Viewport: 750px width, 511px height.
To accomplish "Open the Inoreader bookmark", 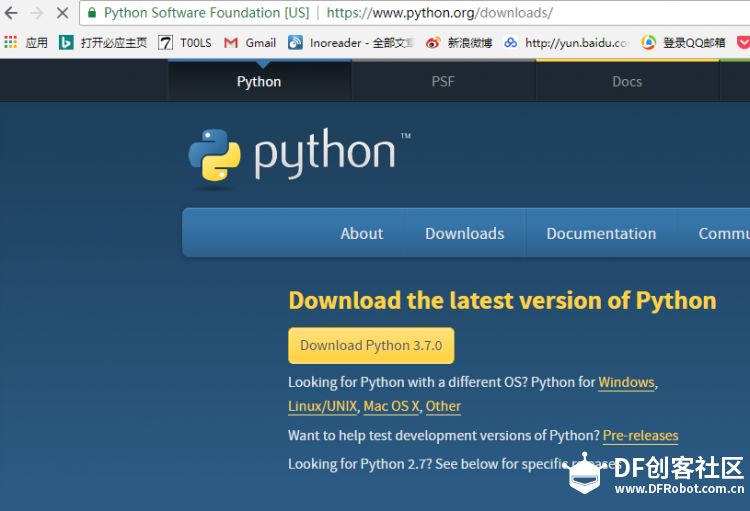I will [351, 43].
